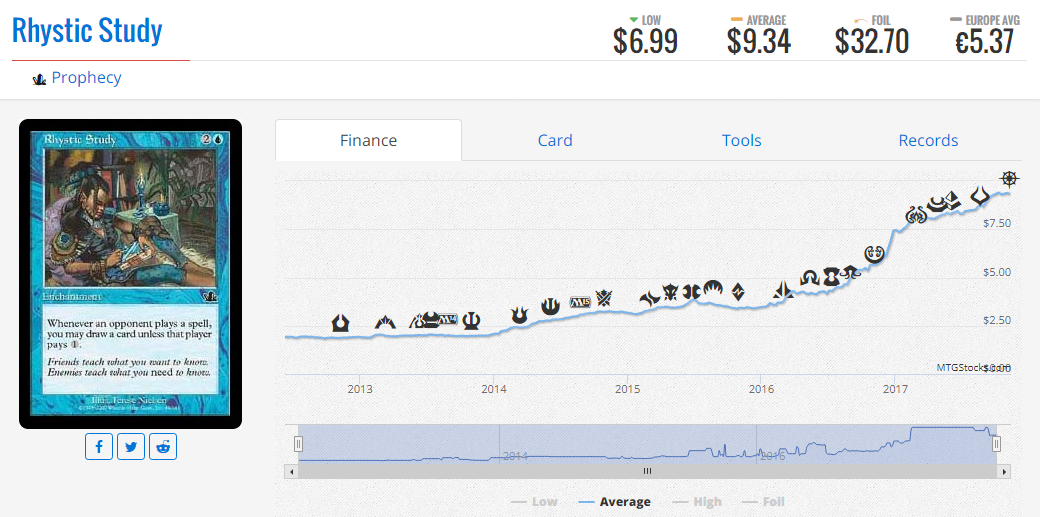
Task: Click the Dragons of Tarkir dragon-head marker
Action: pos(671,291)
